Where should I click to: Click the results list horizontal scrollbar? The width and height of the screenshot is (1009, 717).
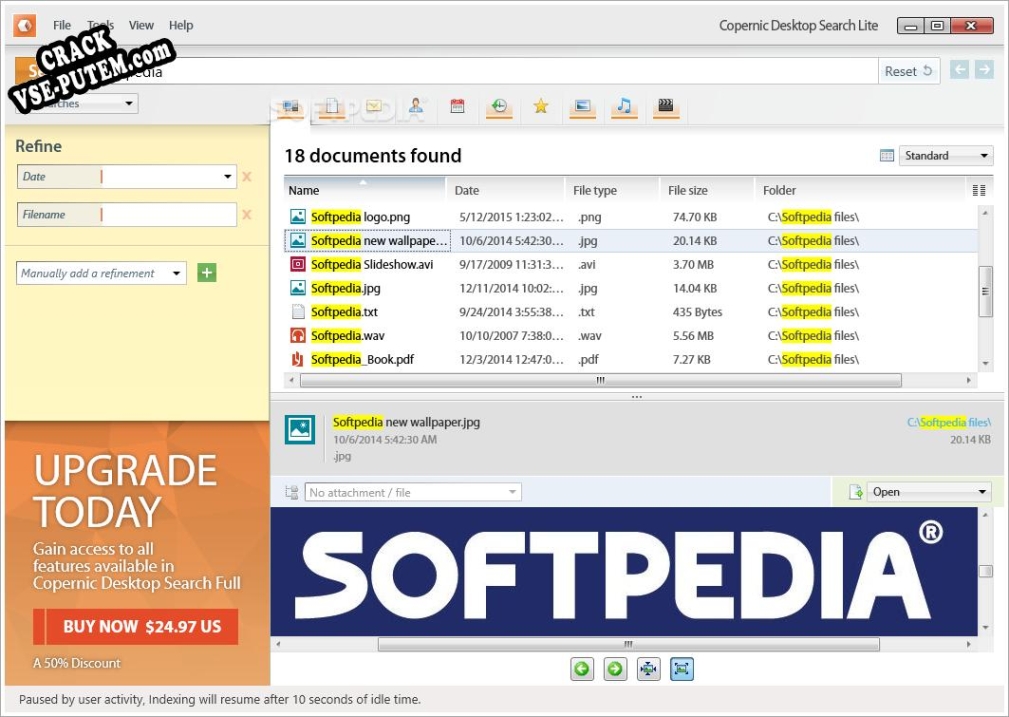click(600, 380)
